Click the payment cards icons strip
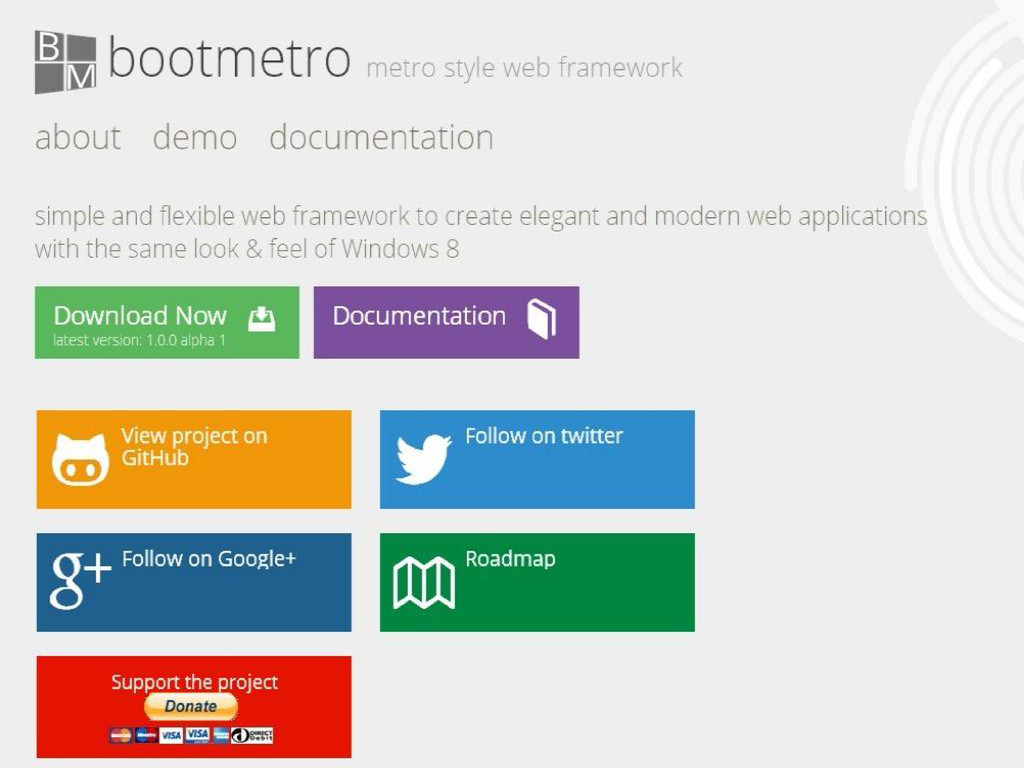This screenshot has height=768, width=1024. tap(191, 735)
